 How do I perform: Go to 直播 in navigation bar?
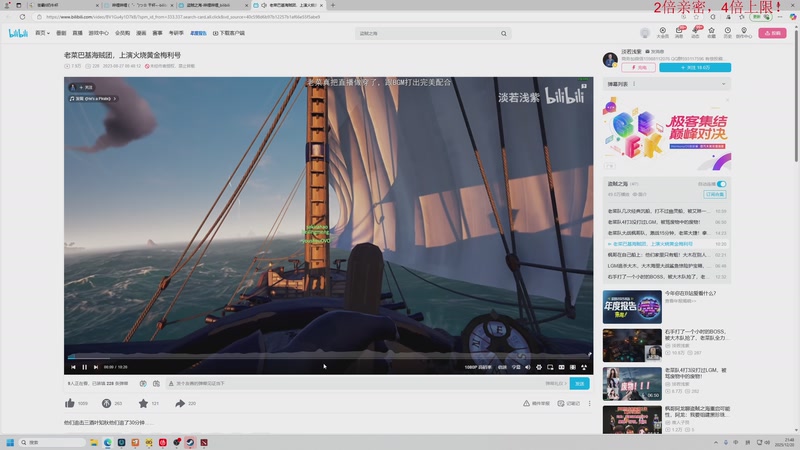click(77, 33)
